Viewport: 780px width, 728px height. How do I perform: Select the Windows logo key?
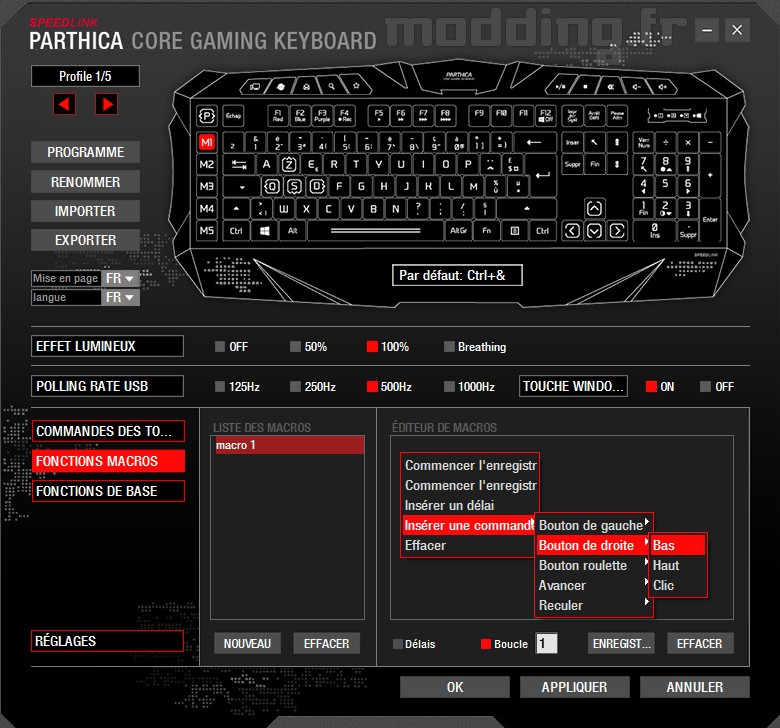(x=265, y=231)
